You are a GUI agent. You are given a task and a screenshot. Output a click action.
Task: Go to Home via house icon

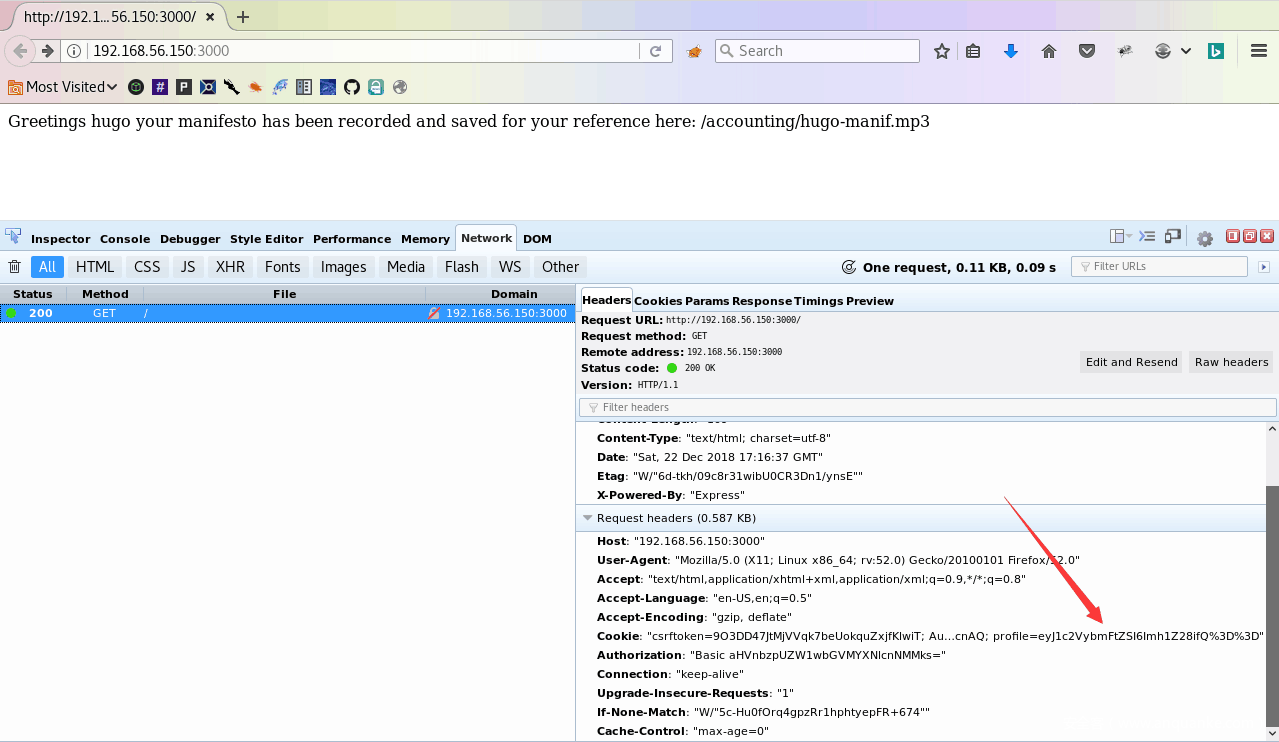tap(1049, 51)
